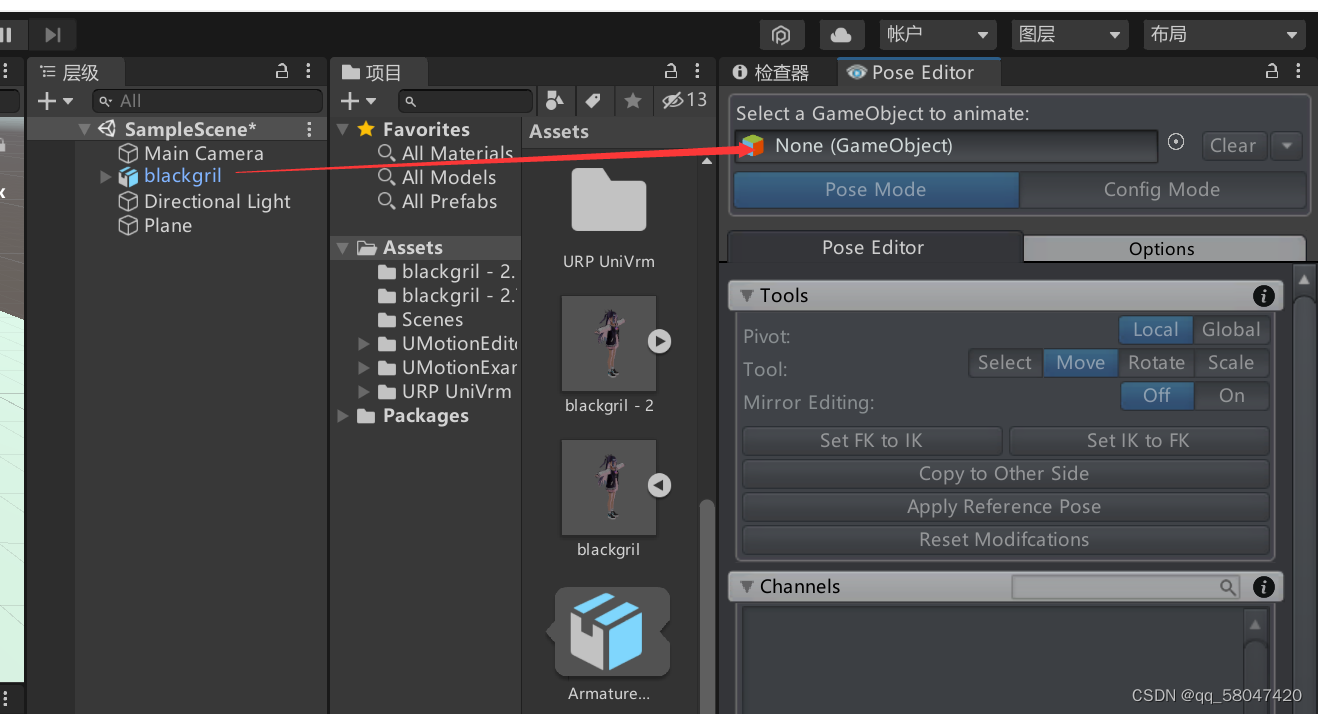Open the 布局 layout dropdown
Viewport: 1318px width, 714px height.
(x=1223, y=34)
